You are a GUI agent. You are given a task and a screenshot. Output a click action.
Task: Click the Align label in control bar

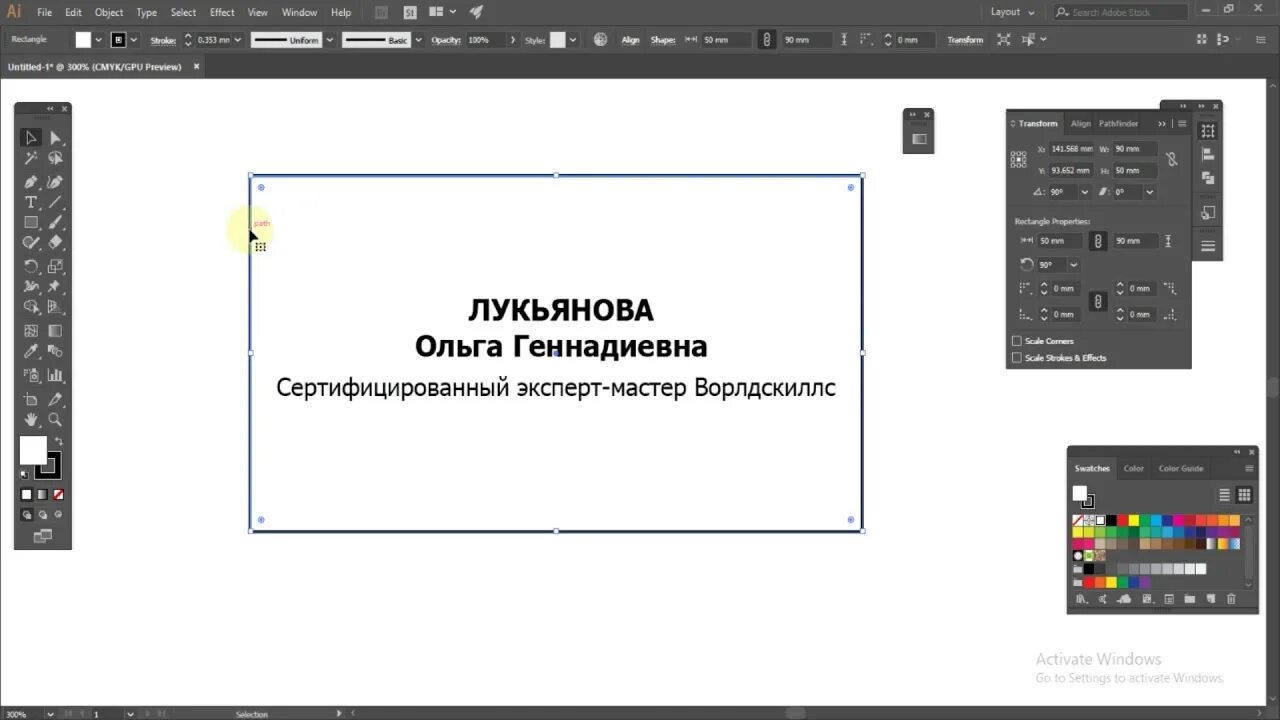pyautogui.click(x=630, y=40)
